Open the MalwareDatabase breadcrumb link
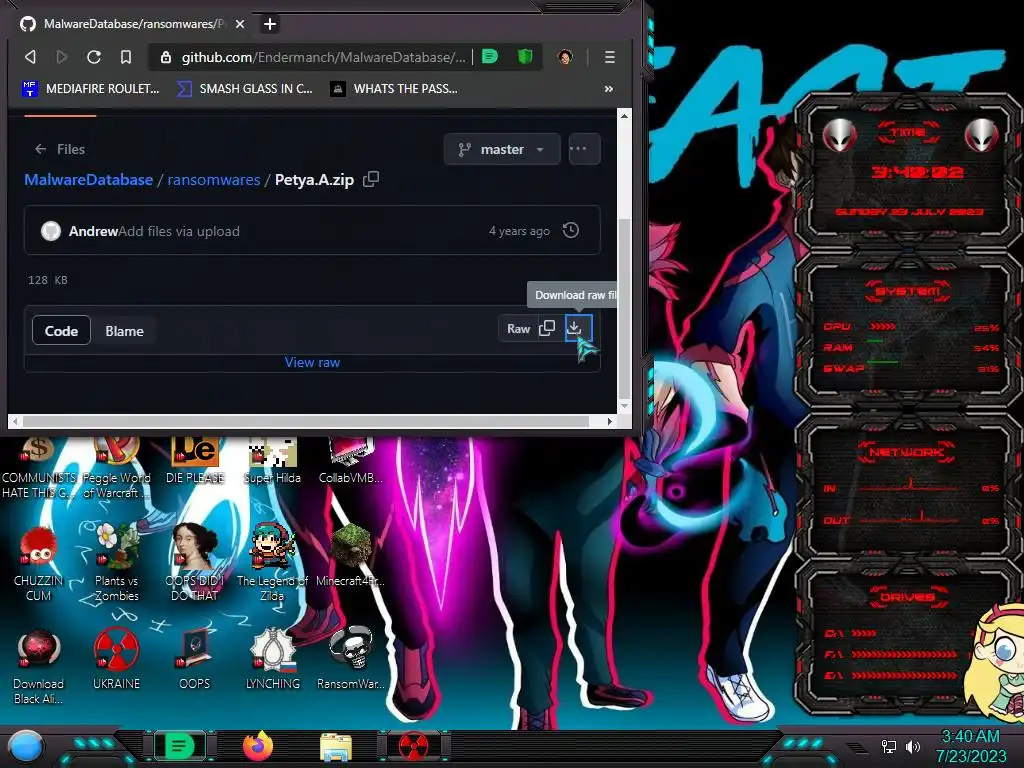The width and height of the screenshot is (1024, 768). [x=89, y=180]
